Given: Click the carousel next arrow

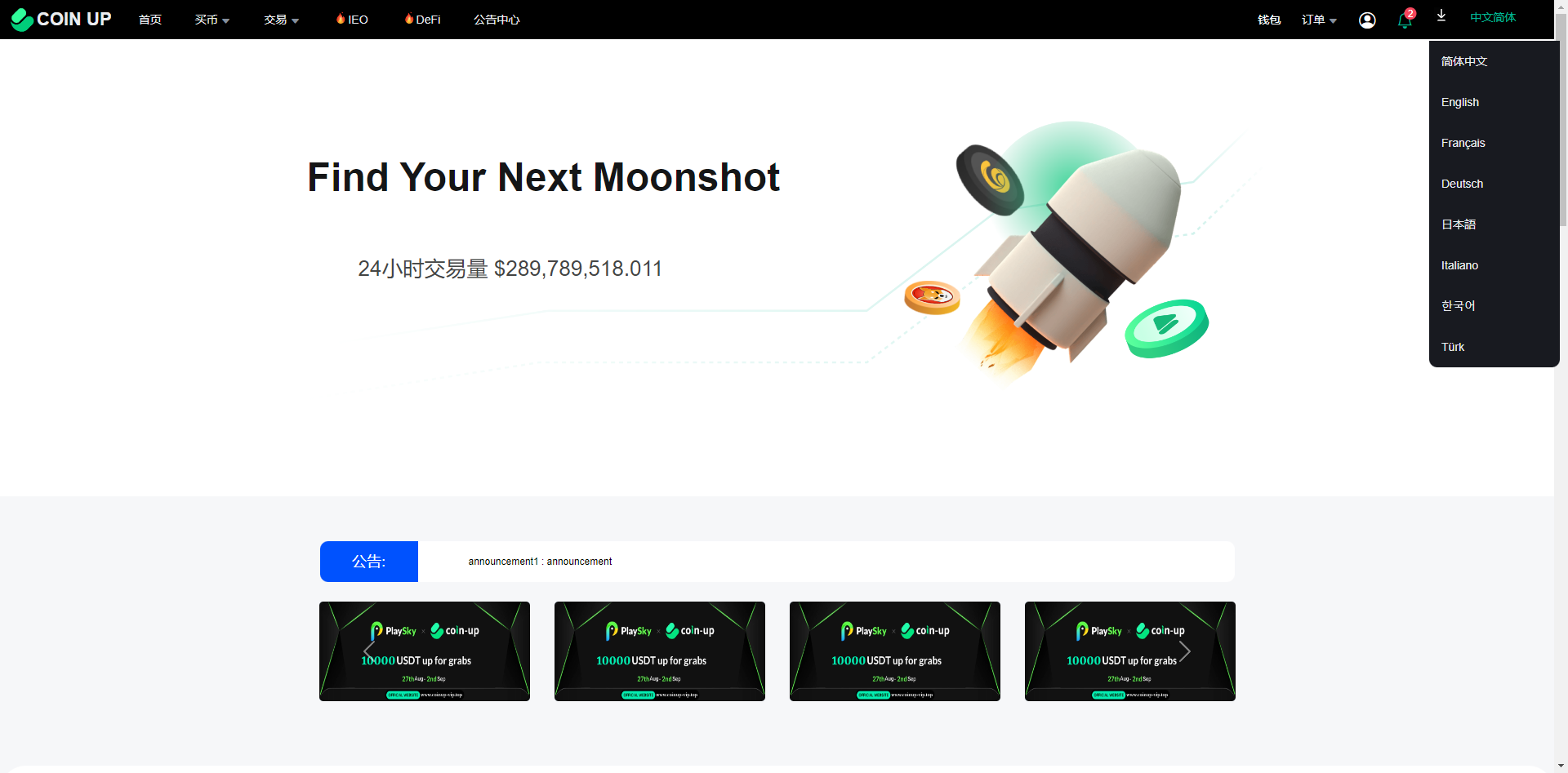Looking at the screenshot, I should click(1184, 651).
